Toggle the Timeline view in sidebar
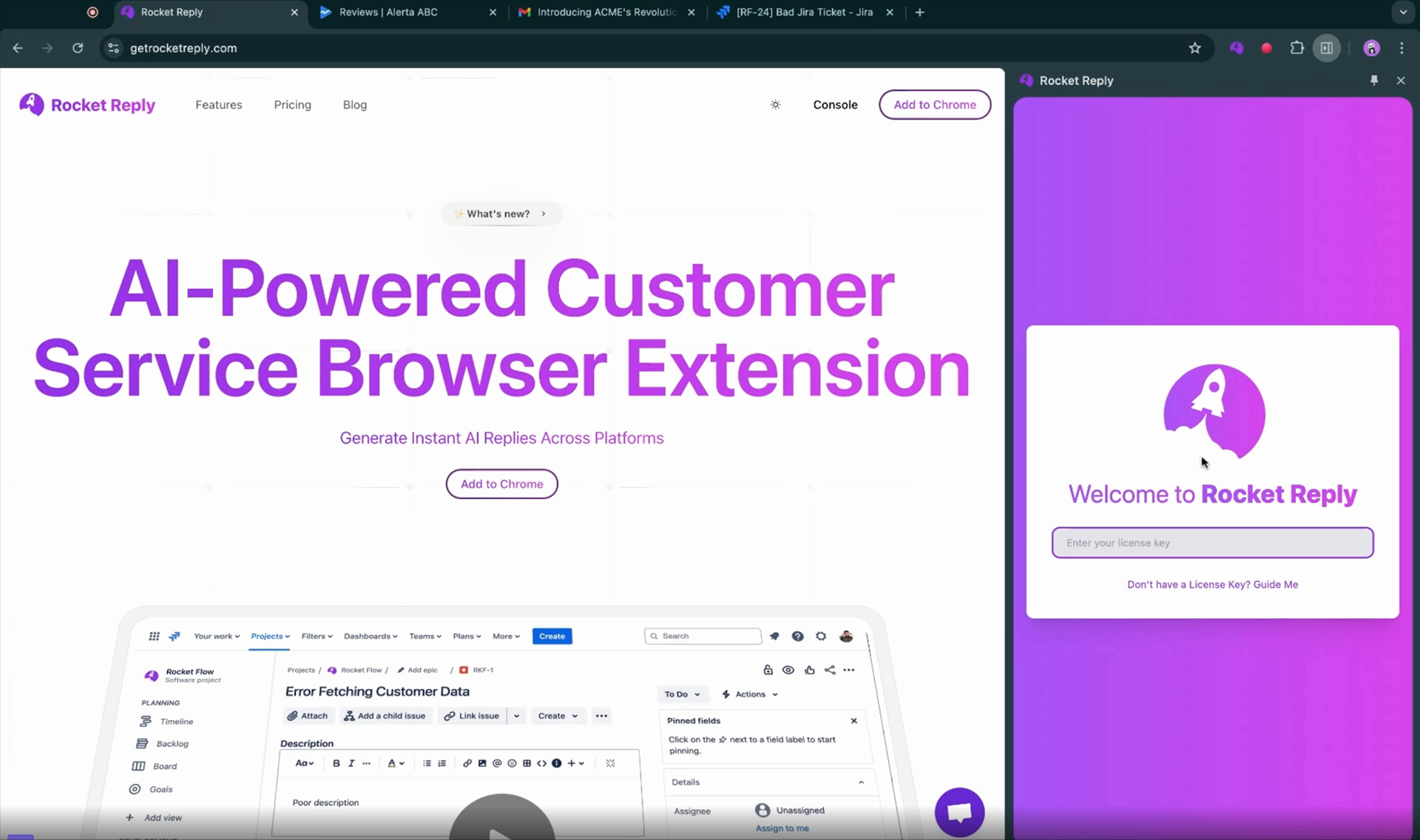 click(x=176, y=720)
